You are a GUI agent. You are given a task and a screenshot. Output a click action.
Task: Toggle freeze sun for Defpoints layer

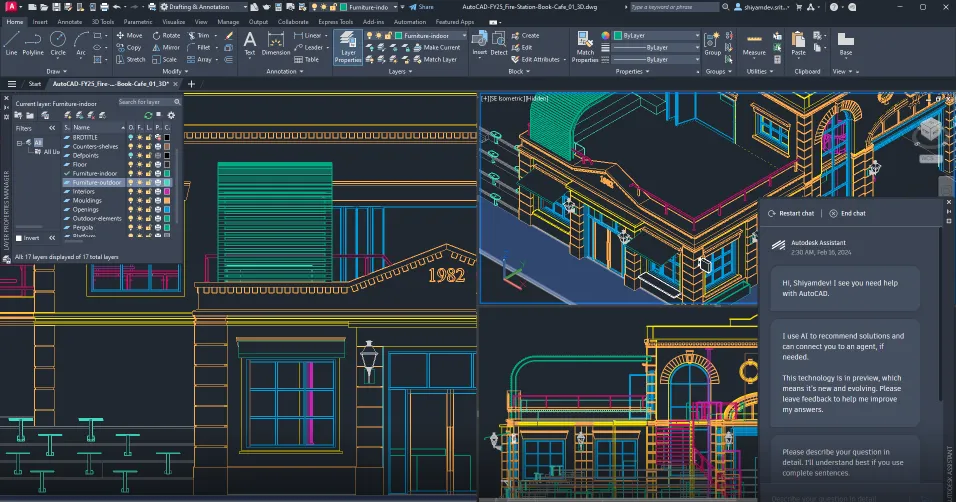click(x=140, y=156)
